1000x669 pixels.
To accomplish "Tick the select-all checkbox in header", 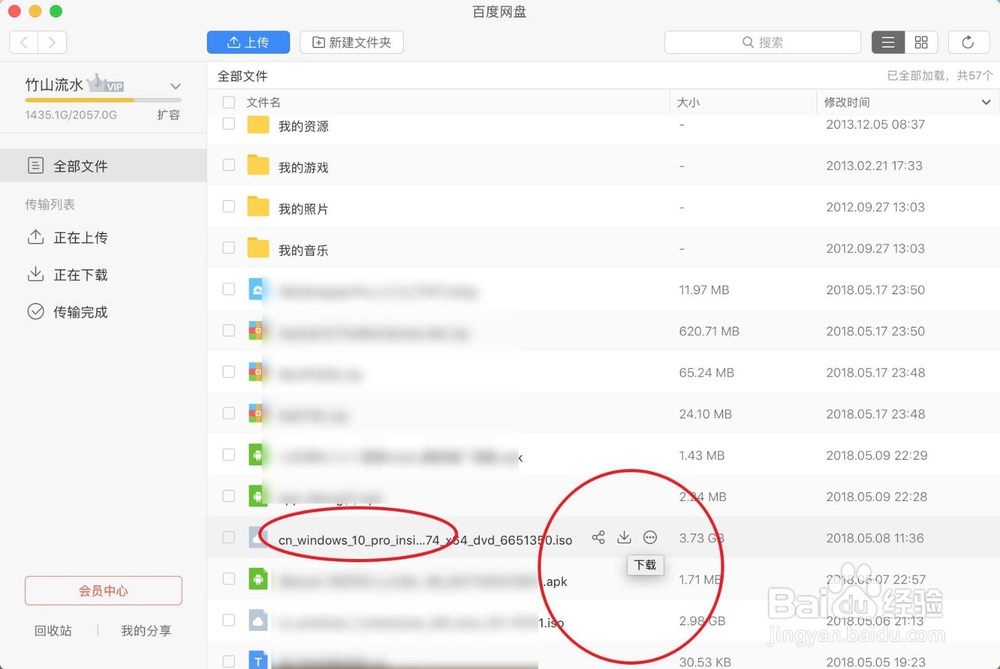I will [x=228, y=102].
